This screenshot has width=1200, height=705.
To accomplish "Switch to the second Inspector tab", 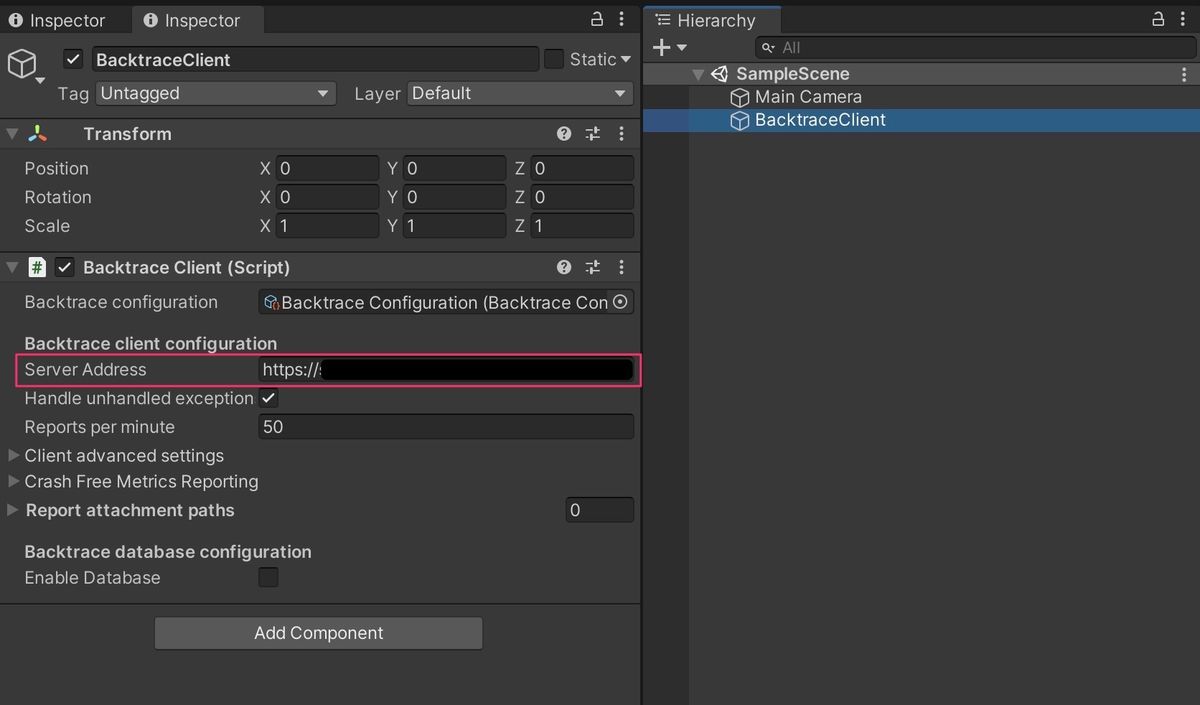I will coord(196,19).
